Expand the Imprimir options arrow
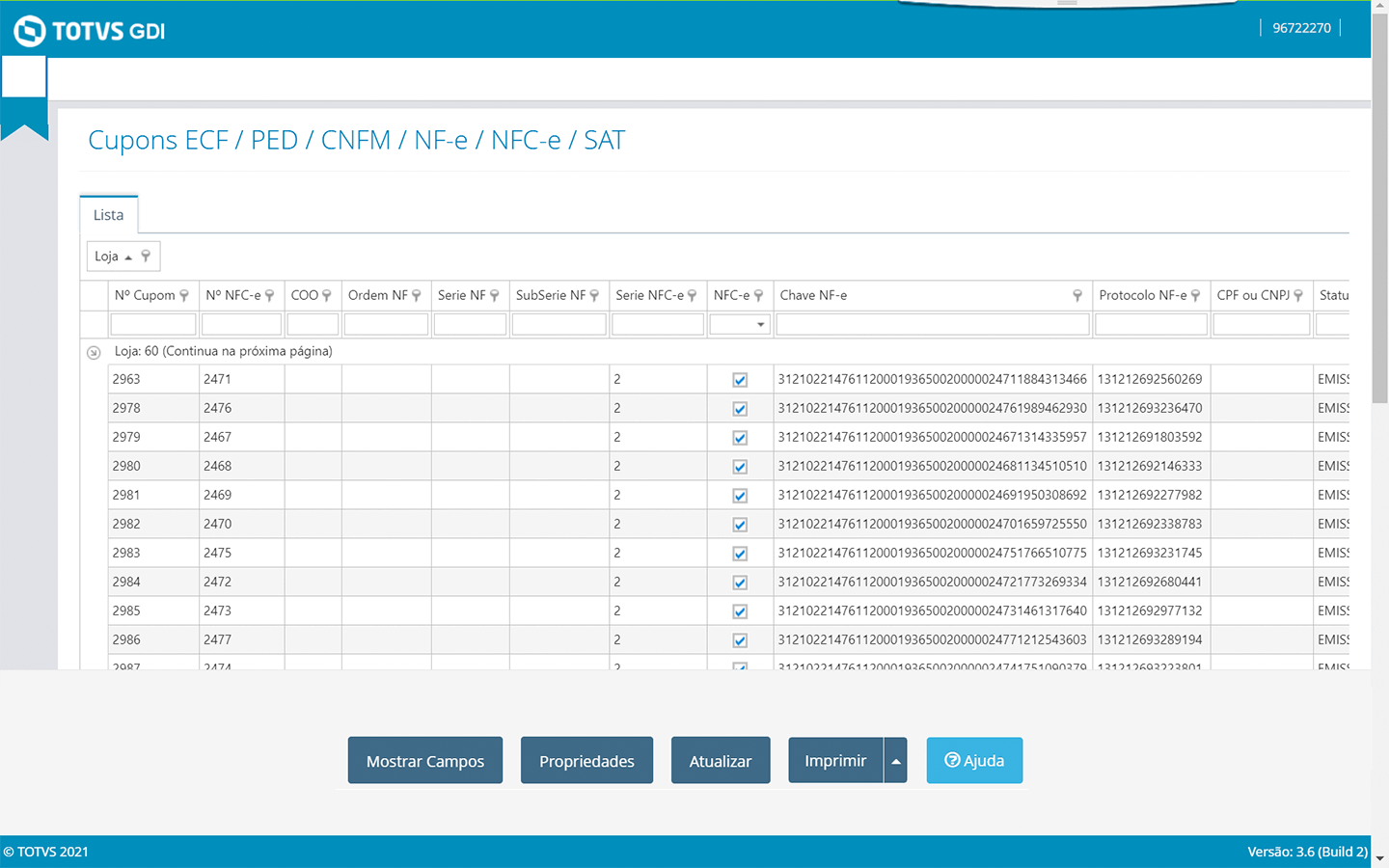Screen dimensions: 1390x868 [896, 761]
